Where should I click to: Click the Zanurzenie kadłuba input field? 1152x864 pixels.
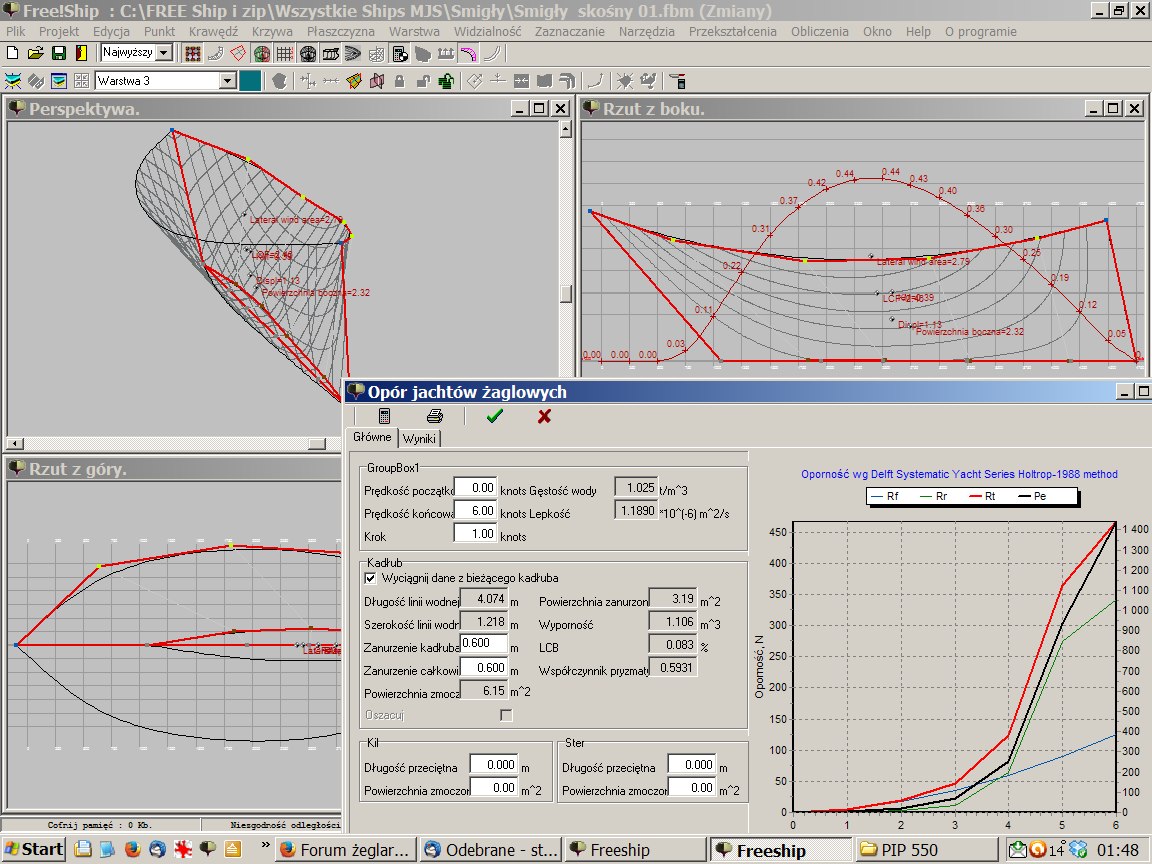pos(483,645)
